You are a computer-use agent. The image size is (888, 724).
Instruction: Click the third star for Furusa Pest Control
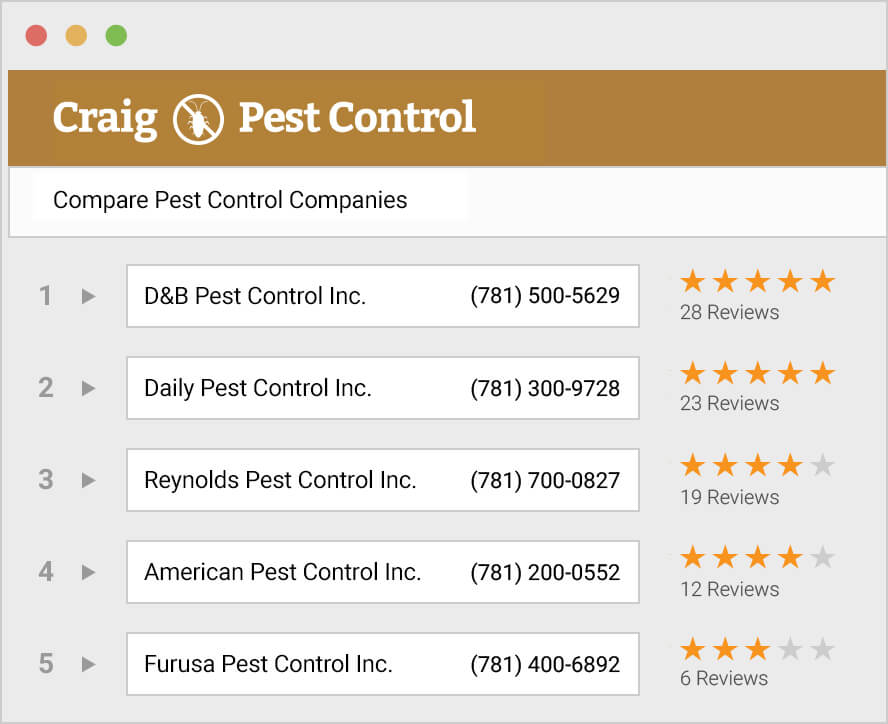pos(757,649)
